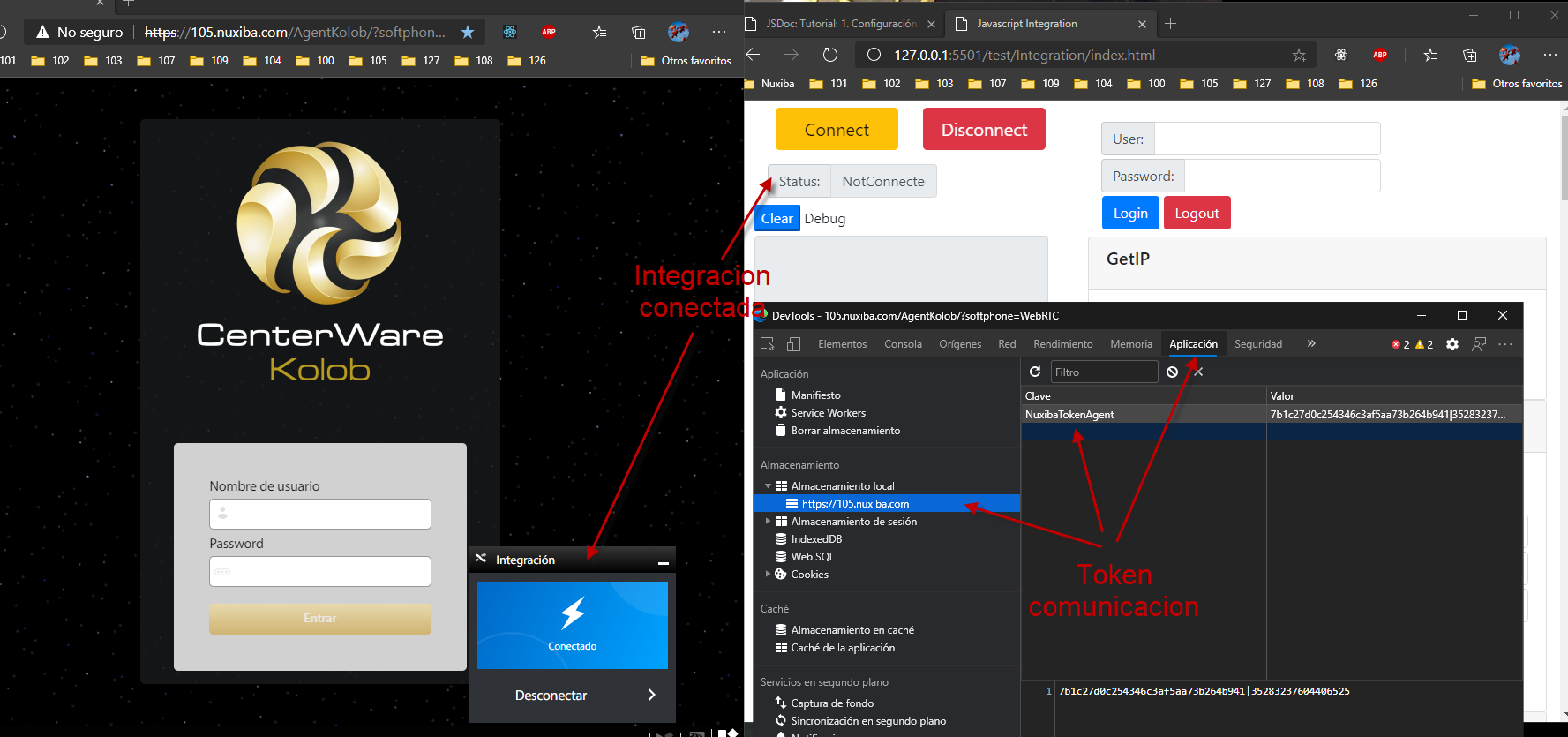Select Almacenamiento en caché item
1568x737 pixels.
[x=852, y=630]
